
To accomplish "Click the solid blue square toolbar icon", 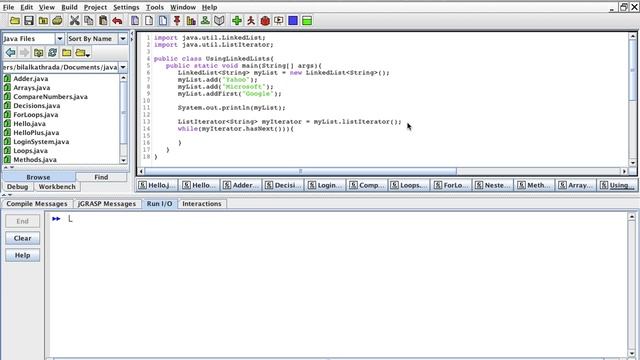I will click(293, 21).
